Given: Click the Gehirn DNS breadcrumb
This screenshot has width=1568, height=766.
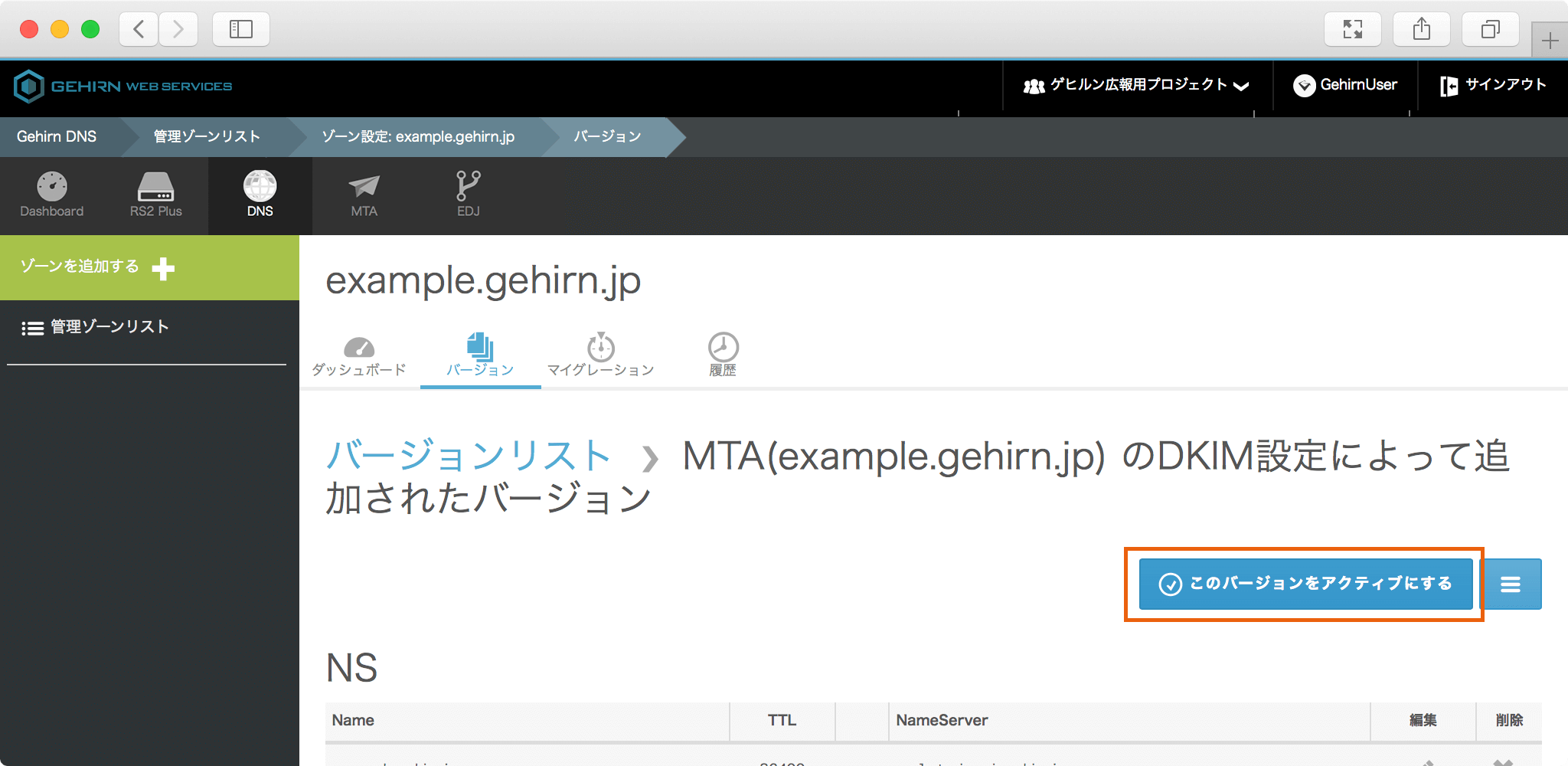Looking at the screenshot, I should click(57, 136).
